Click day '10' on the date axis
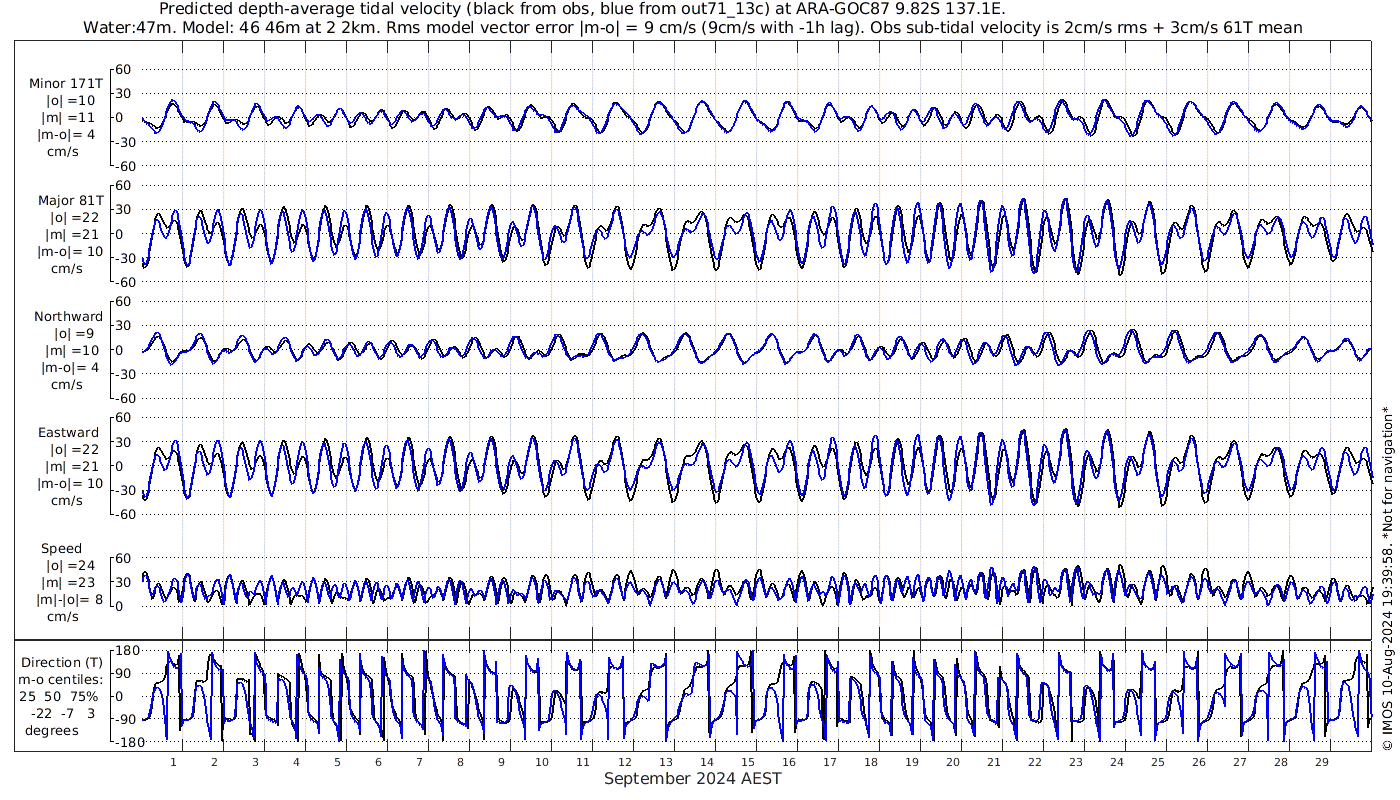The width and height of the screenshot is (1400, 800). 543,762
